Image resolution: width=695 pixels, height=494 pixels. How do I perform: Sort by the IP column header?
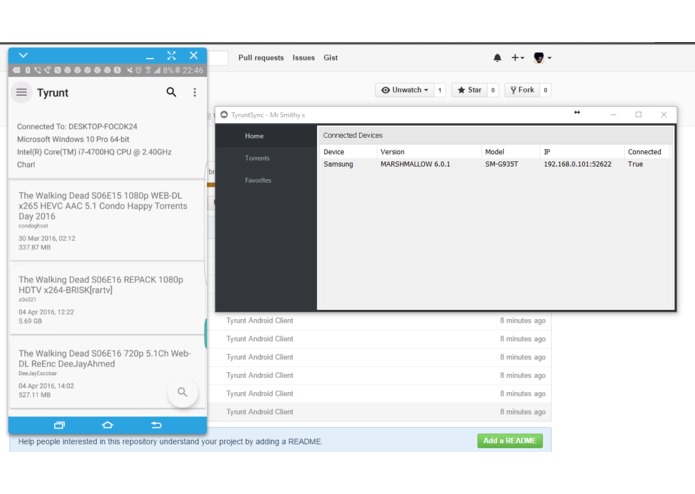(582, 152)
